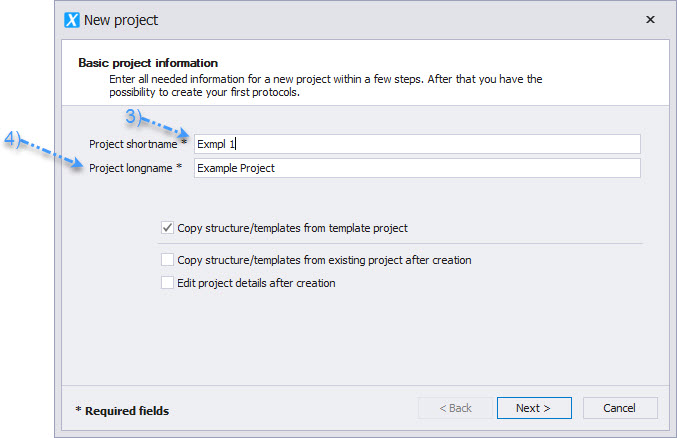Select the Project longname label

click(130, 168)
